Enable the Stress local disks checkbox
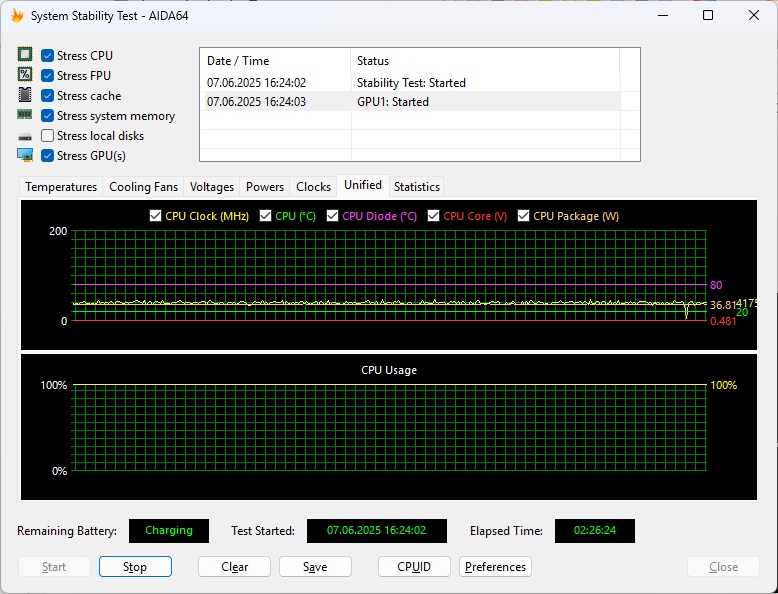 point(48,135)
